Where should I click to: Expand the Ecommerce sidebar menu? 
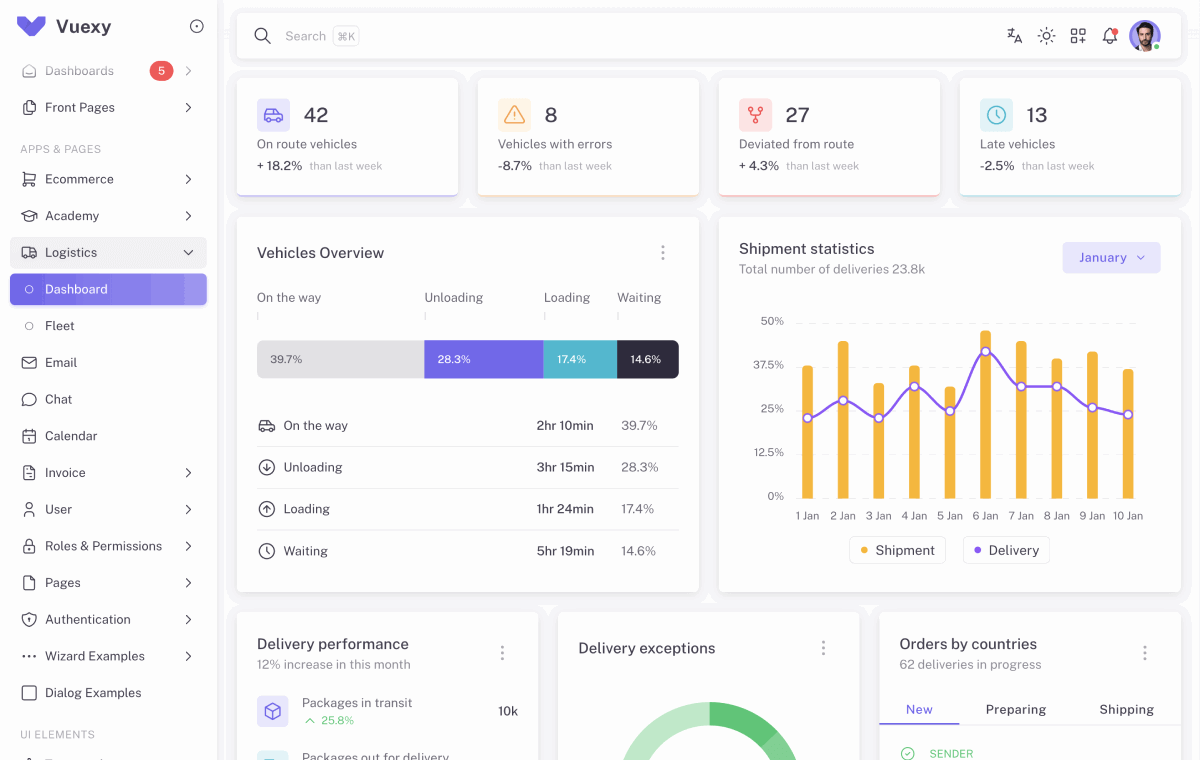pyautogui.click(x=107, y=179)
